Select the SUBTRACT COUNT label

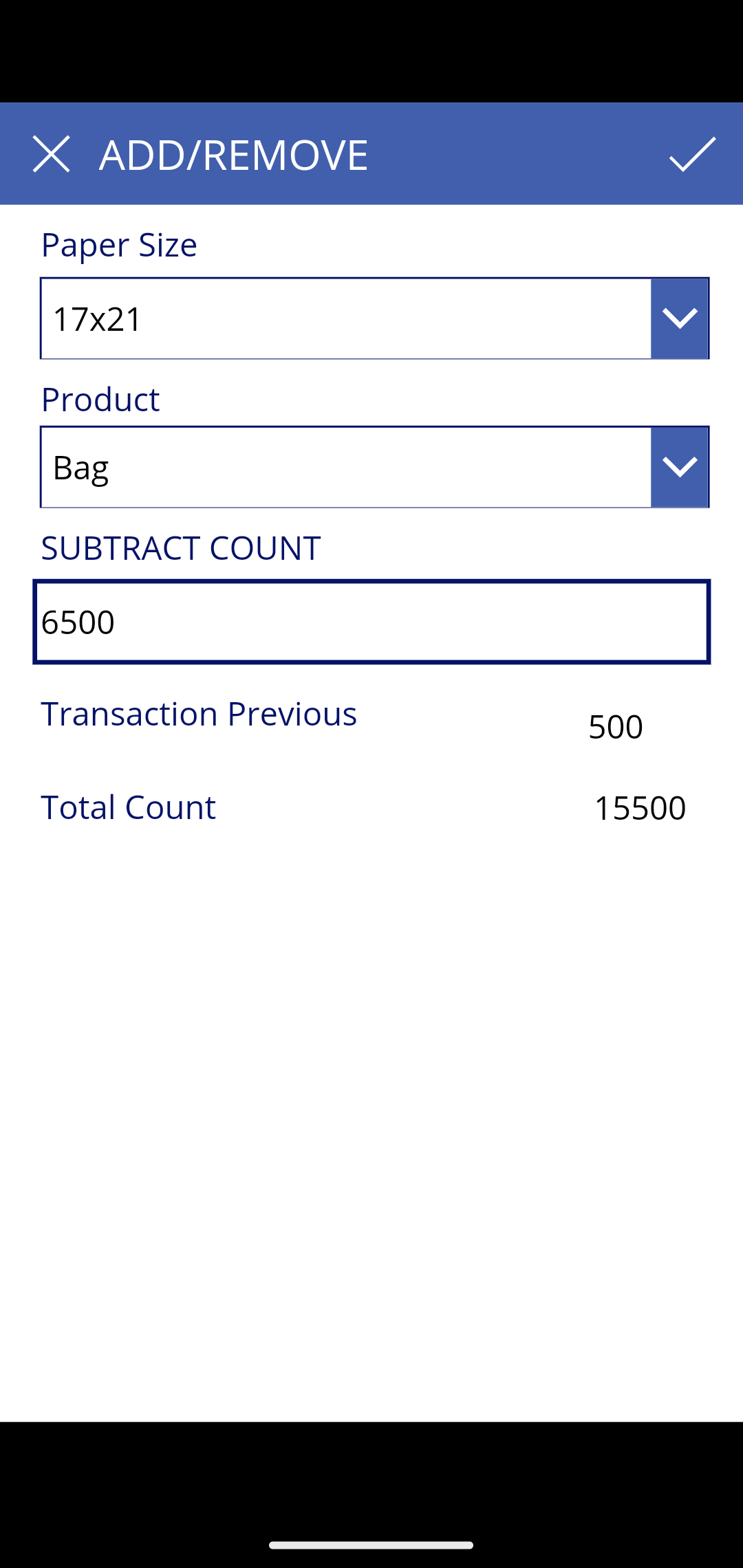(181, 548)
